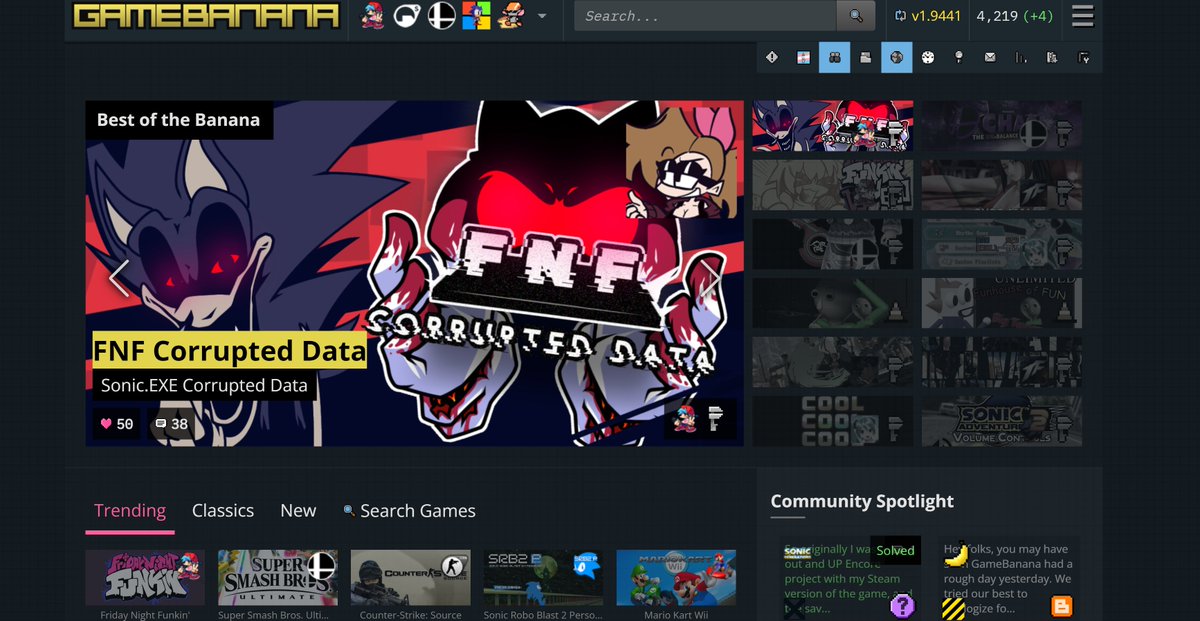1200x621 pixels.
Task: Select the Baldi green ruler carousel thumbnail
Action: tap(833, 302)
